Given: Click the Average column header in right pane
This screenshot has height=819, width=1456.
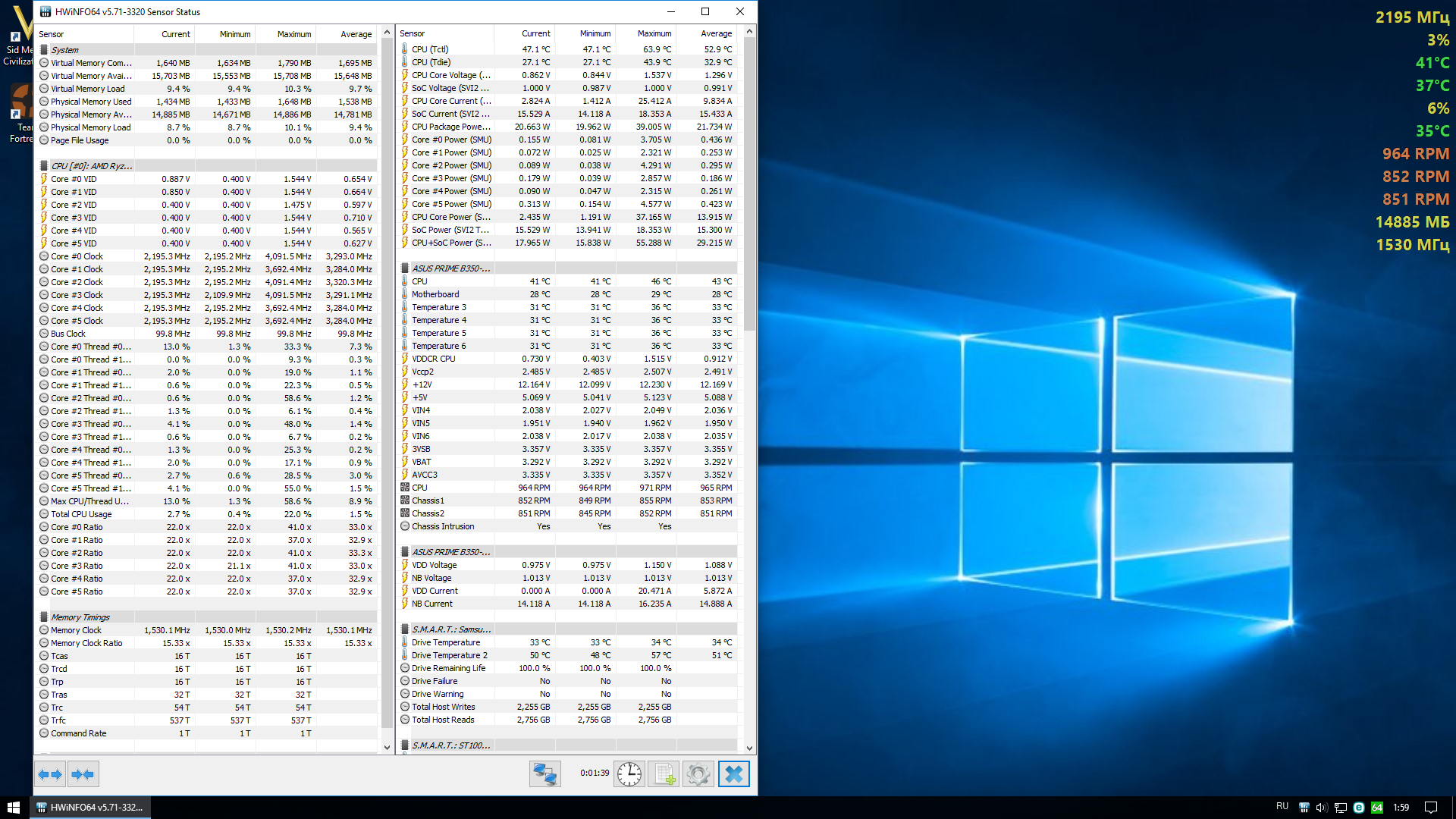Looking at the screenshot, I should point(716,33).
